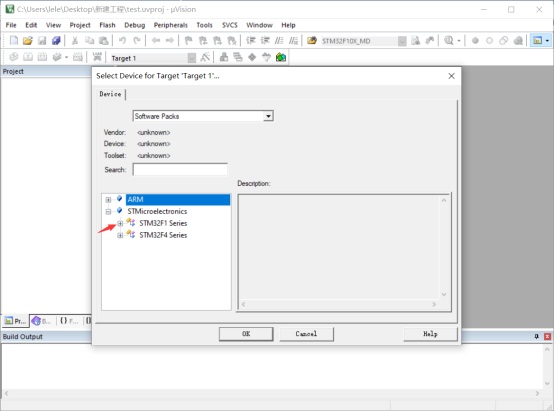Click the Save All toolbar icon
Viewport: 554px width, 411px height.
click(56, 41)
